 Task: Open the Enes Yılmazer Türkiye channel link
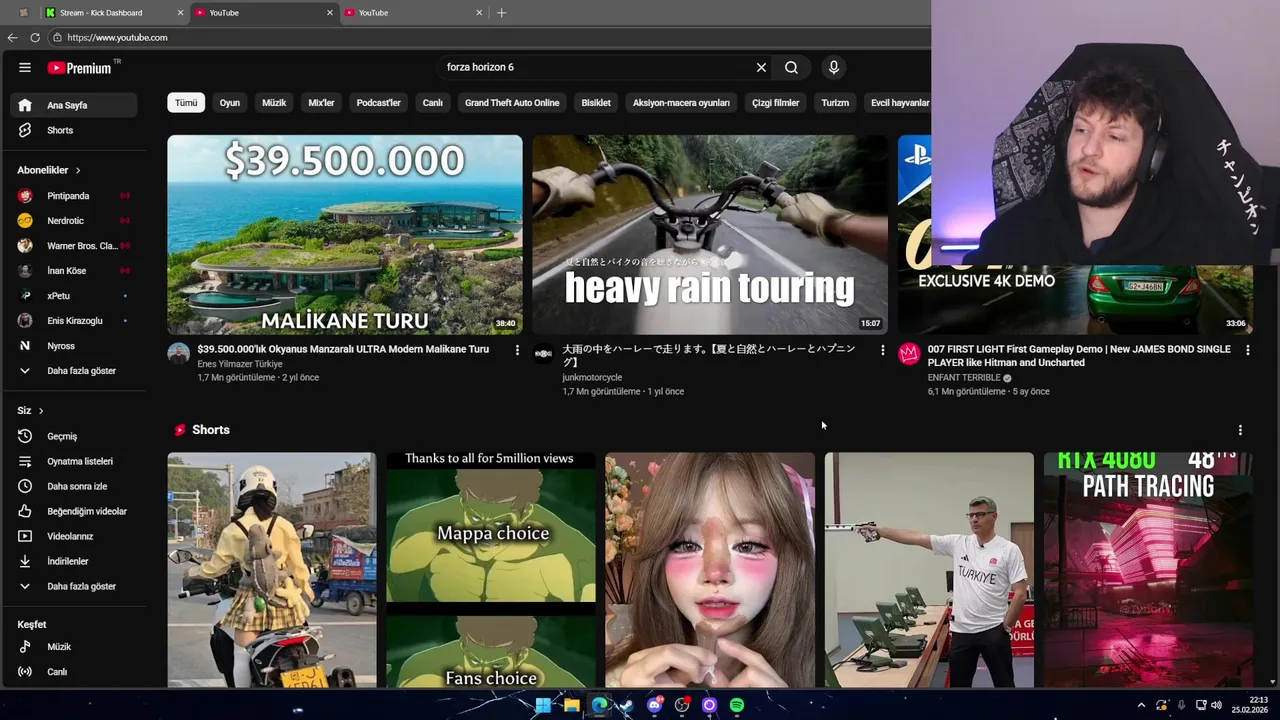(x=240, y=364)
